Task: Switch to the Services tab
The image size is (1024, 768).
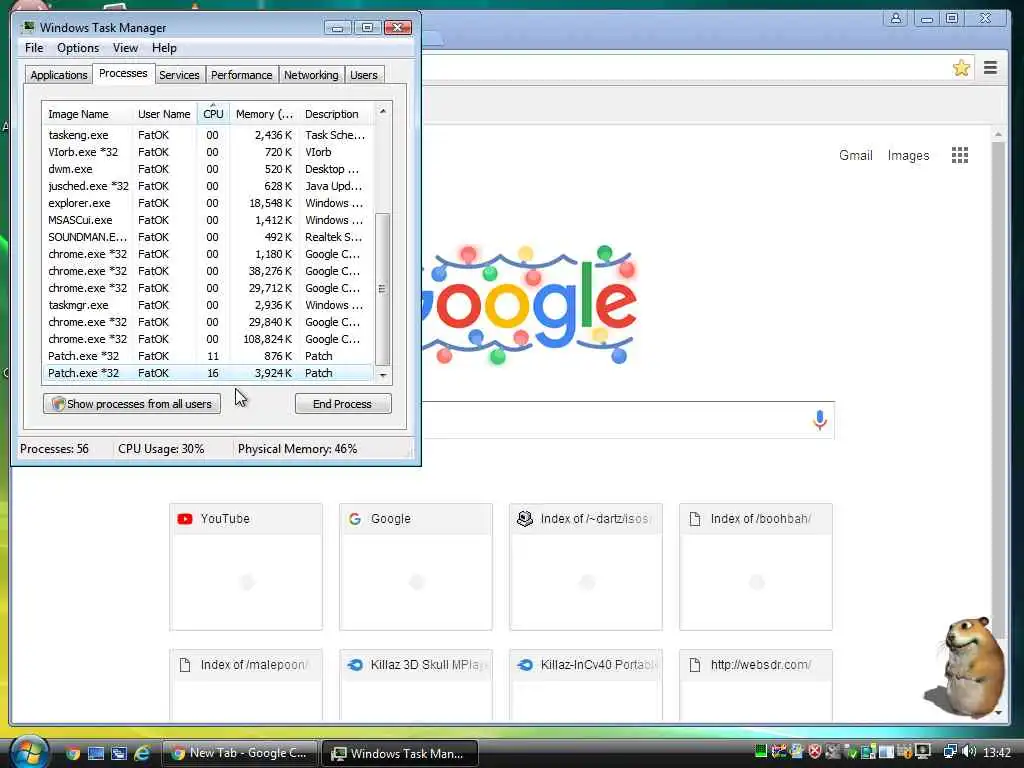Action: click(x=179, y=75)
